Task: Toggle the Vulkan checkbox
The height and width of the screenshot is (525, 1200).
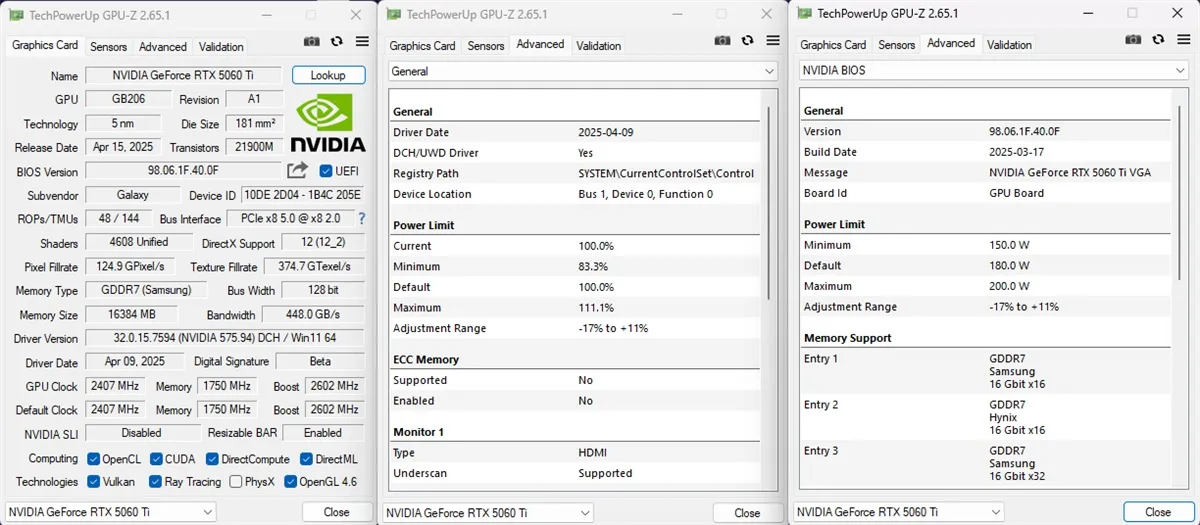Action: click(93, 482)
